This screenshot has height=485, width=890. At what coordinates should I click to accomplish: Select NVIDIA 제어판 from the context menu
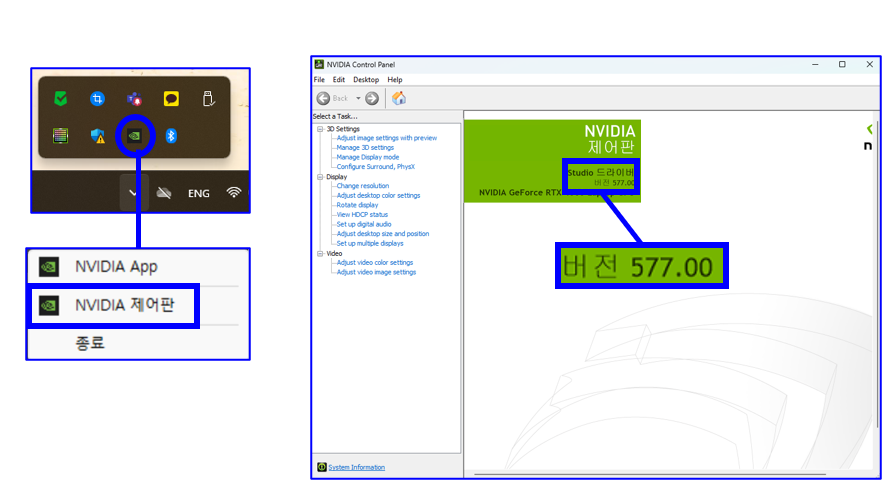pos(124,305)
